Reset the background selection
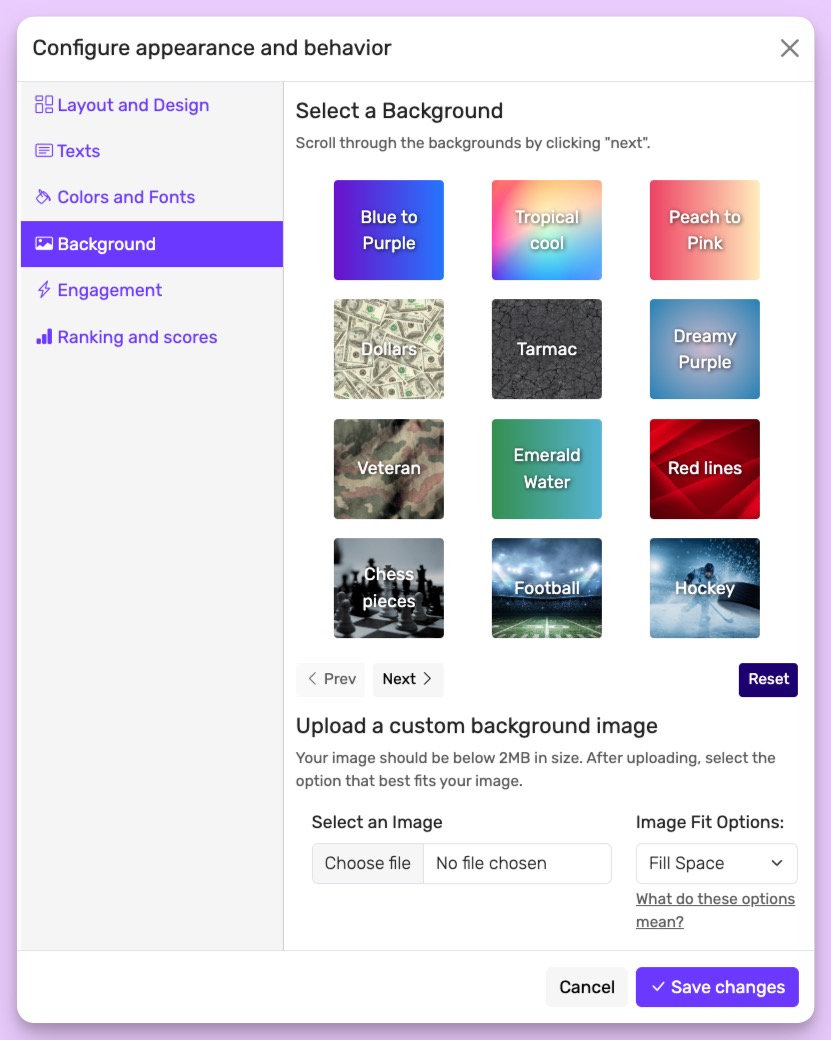Screen dimensions: 831x1040 768,679
